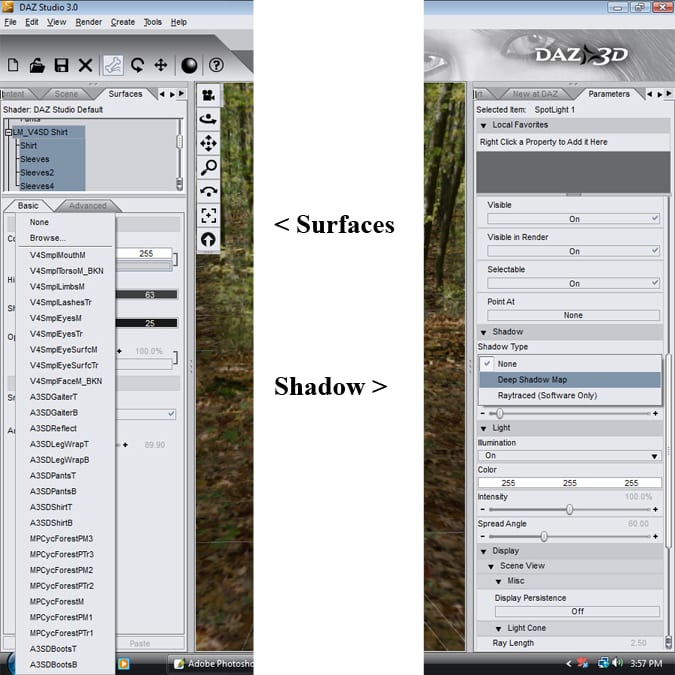Open the Create menu
This screenshot has height=675, width=675.
[x=123, y=22]
